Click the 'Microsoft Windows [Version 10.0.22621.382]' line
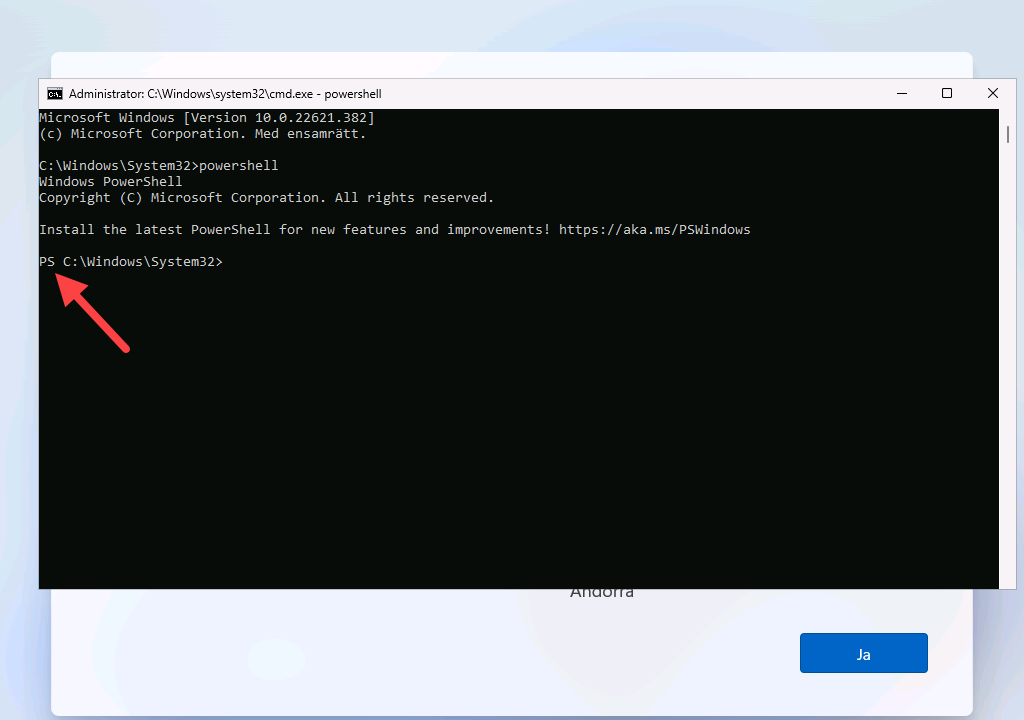Screen dimensions: 1024x720 click(206, 118)
